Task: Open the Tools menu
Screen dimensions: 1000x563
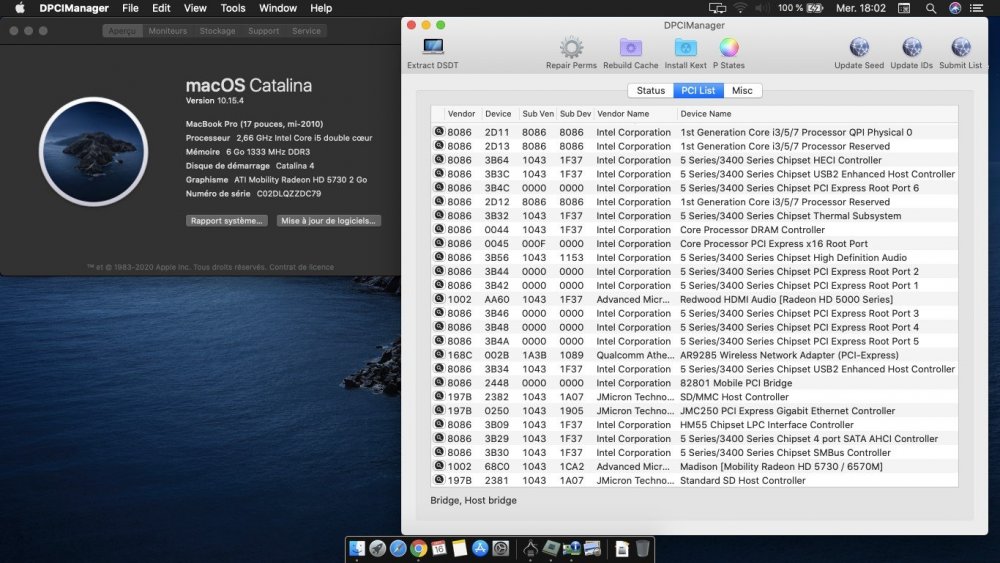Action: [233, 8]
